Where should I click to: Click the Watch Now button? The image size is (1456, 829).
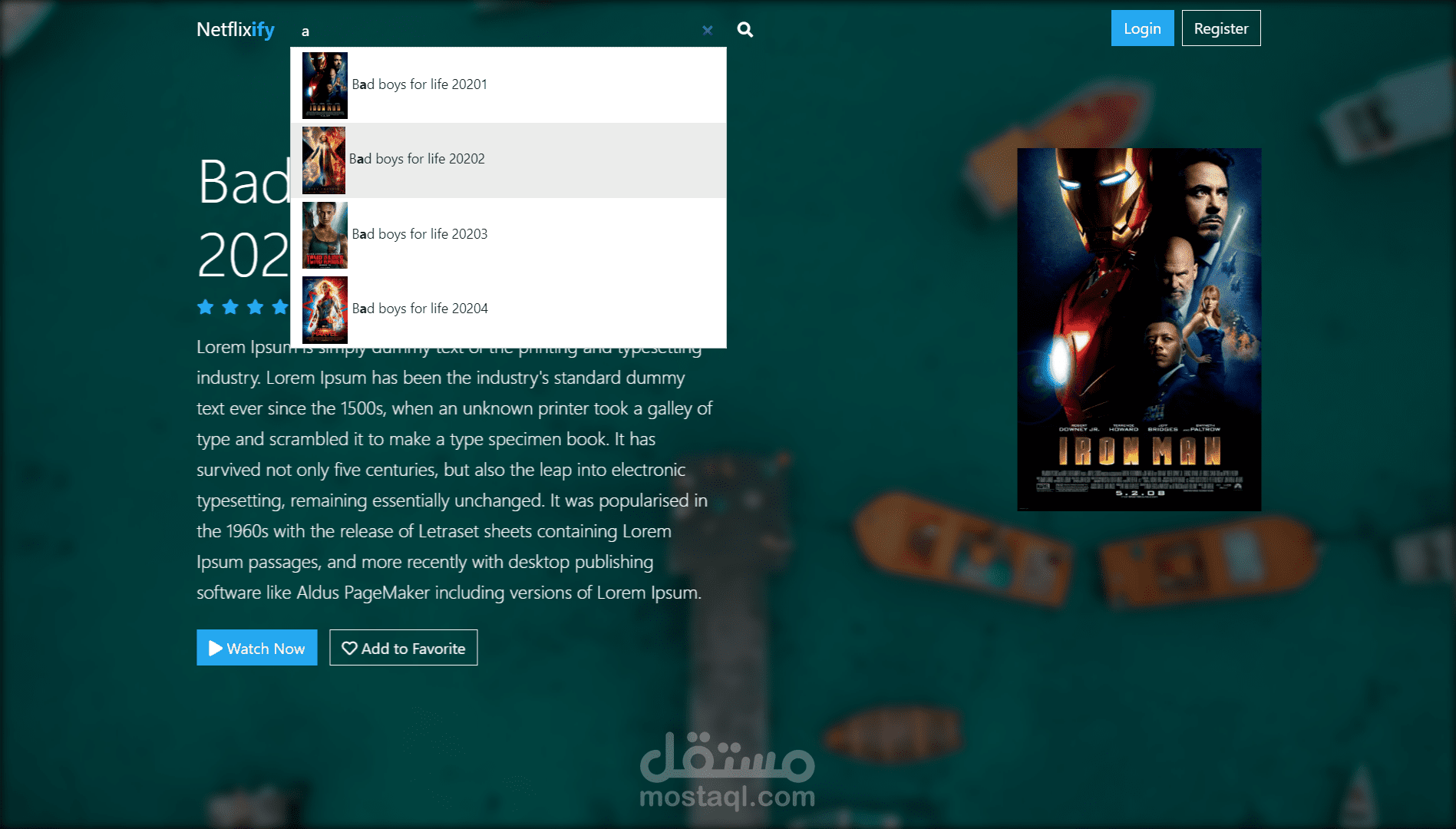(256, 647)
